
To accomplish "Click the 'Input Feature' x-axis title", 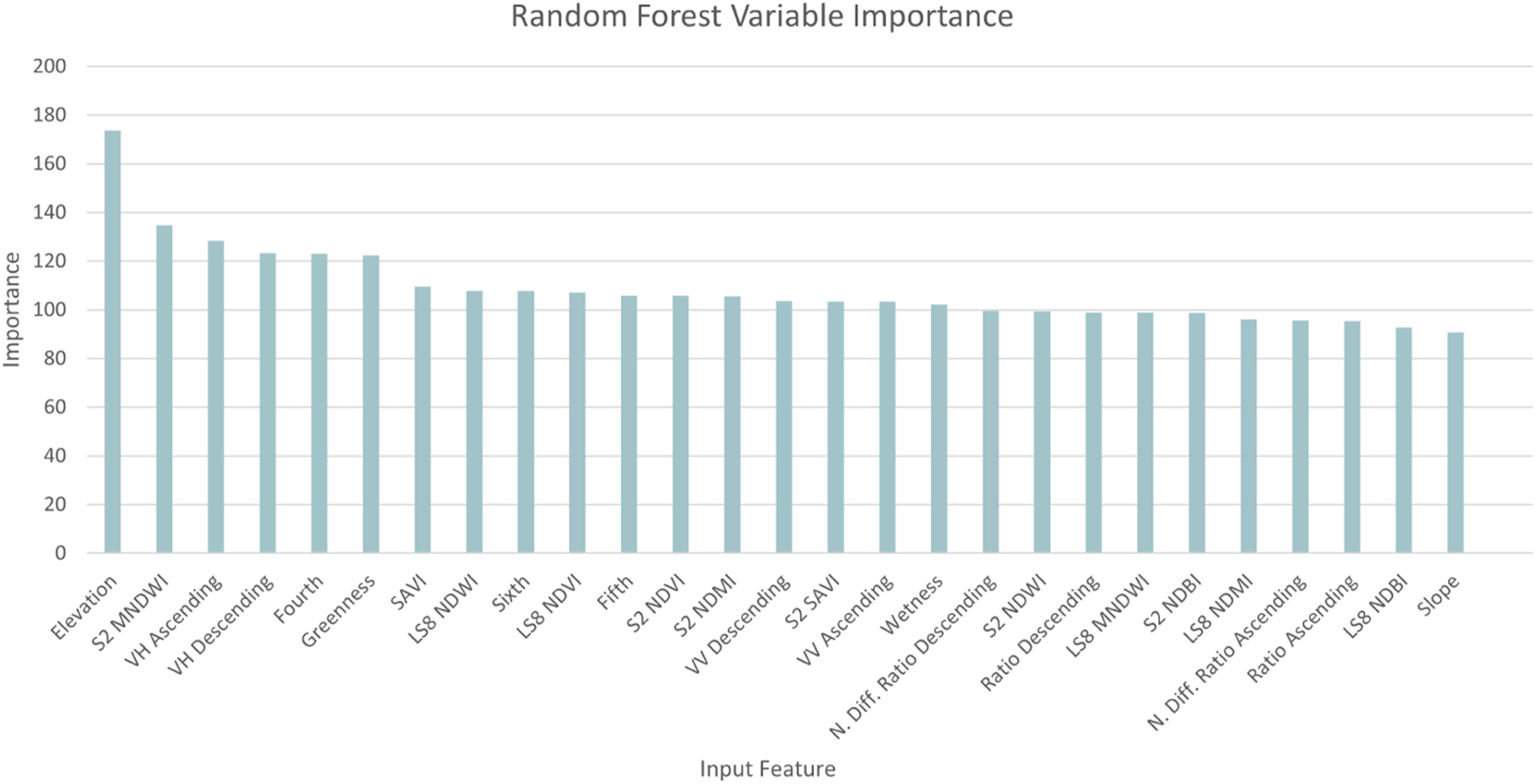I will [767, 769].
